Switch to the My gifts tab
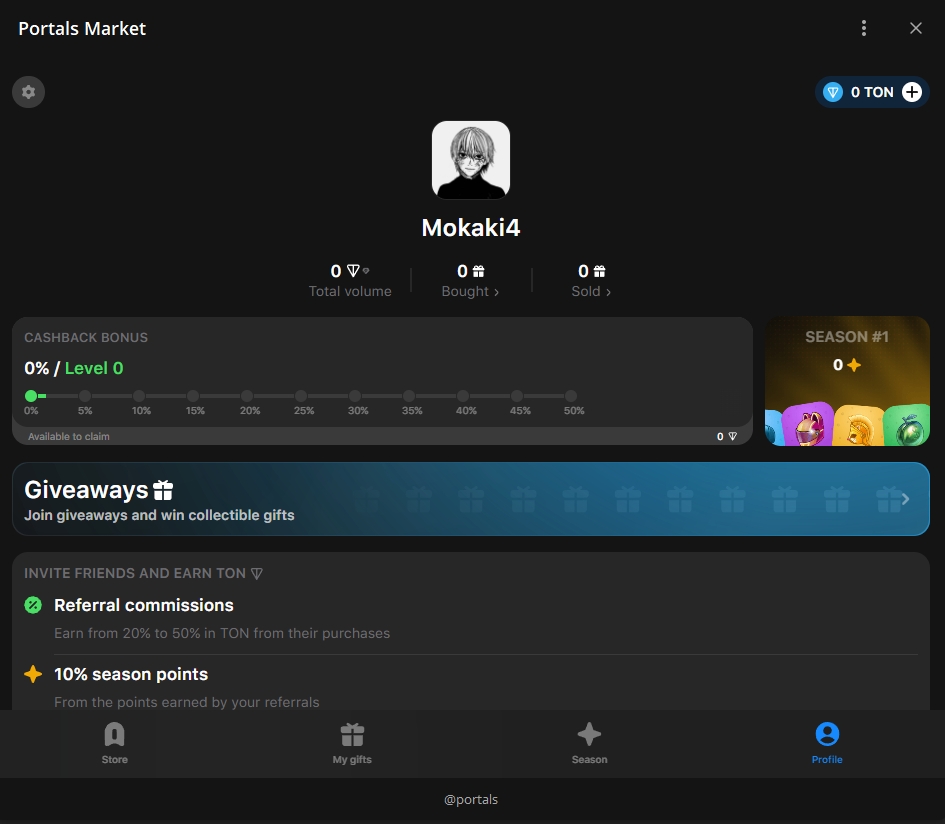 [352, 743]
